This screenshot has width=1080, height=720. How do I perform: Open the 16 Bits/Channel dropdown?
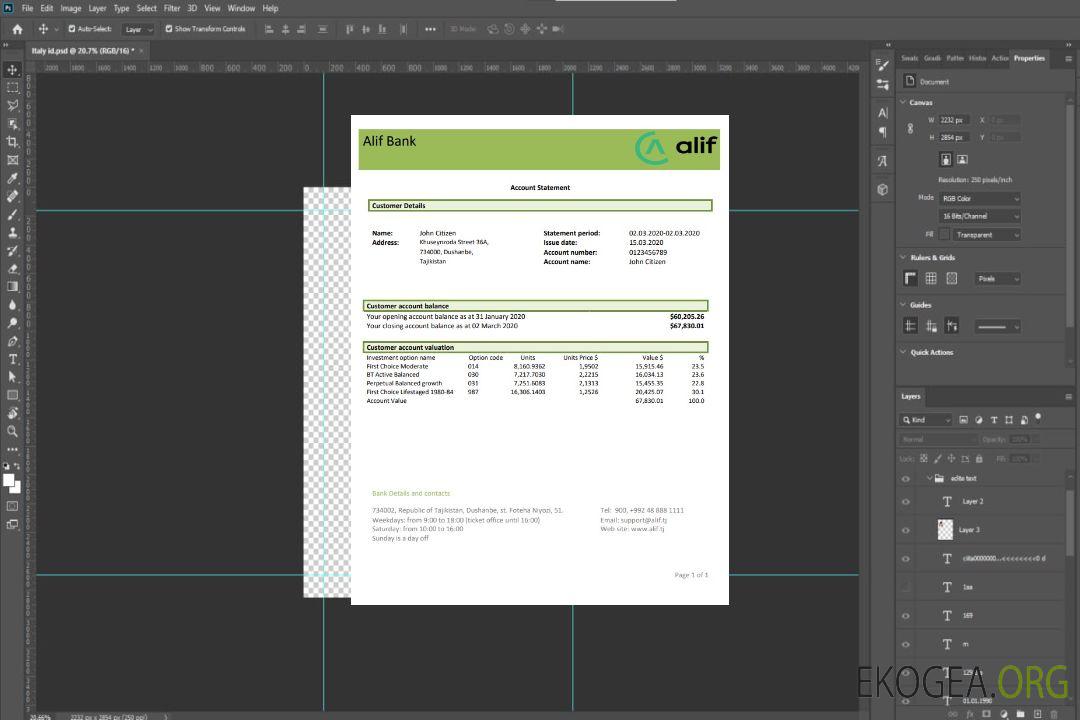tap(979, 216)
